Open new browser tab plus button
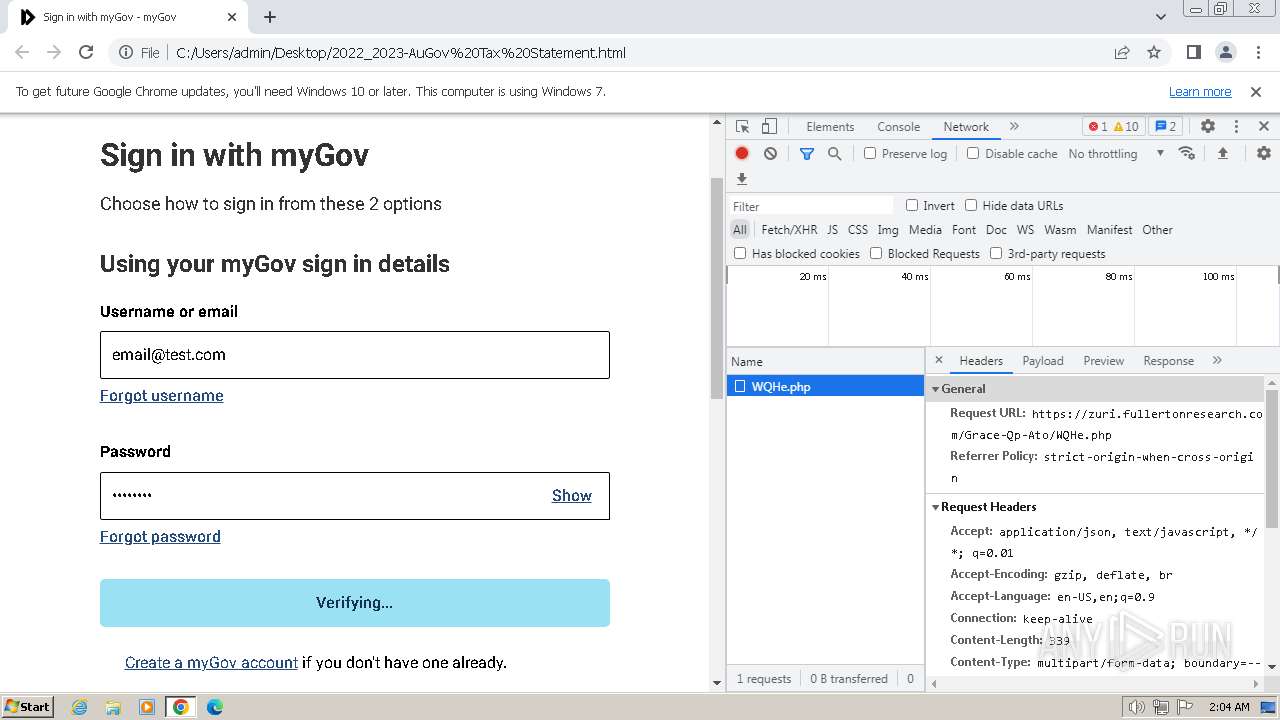Screen dimensions: 1280x720 [x=270, y=17]
